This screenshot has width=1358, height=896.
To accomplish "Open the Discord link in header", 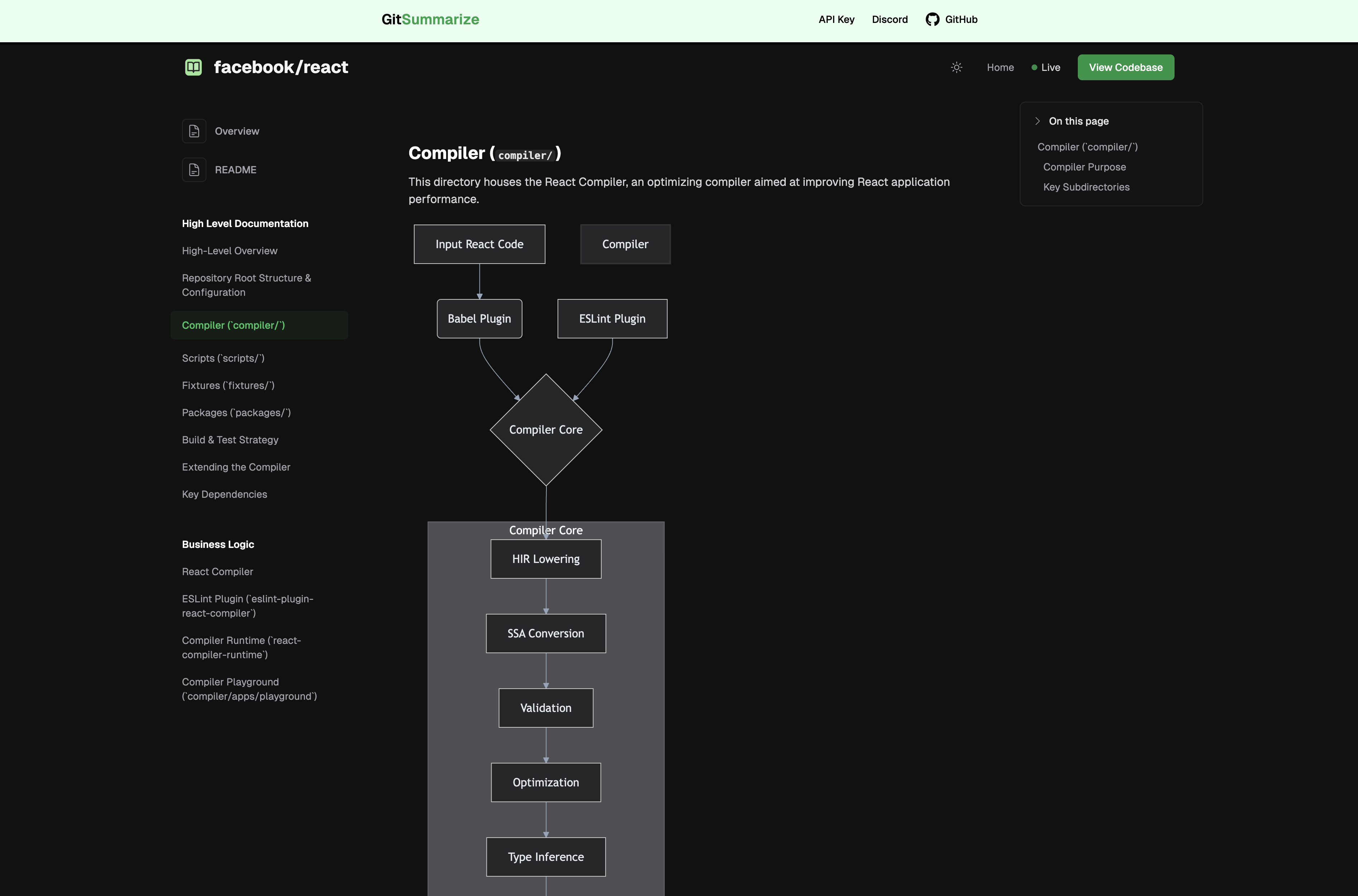I will click(889, 19).
